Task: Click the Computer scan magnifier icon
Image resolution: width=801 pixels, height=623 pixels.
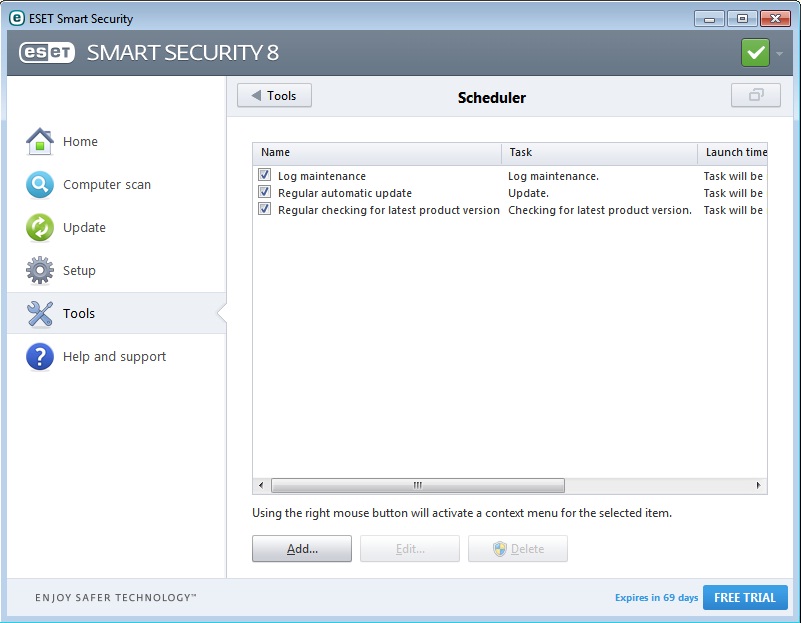Action: click(x=40, y=184)
